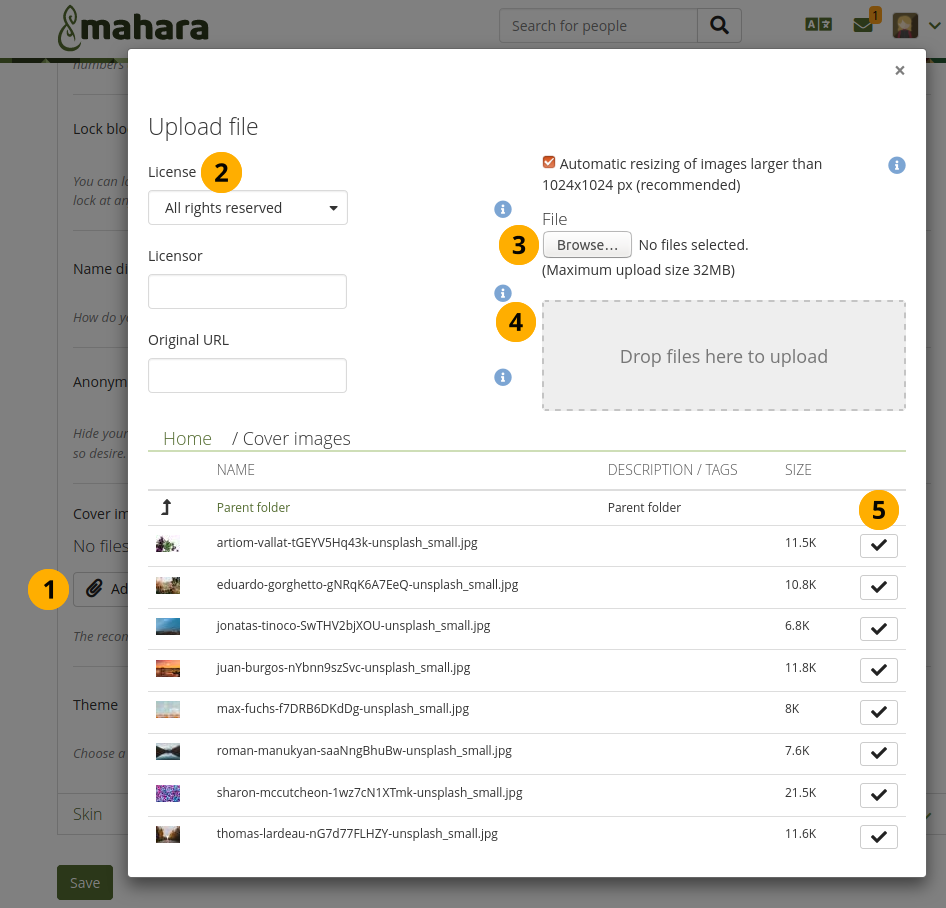Click the up arrow parent folder icon
The image size is (946, 908).
(x=166, y=508)
